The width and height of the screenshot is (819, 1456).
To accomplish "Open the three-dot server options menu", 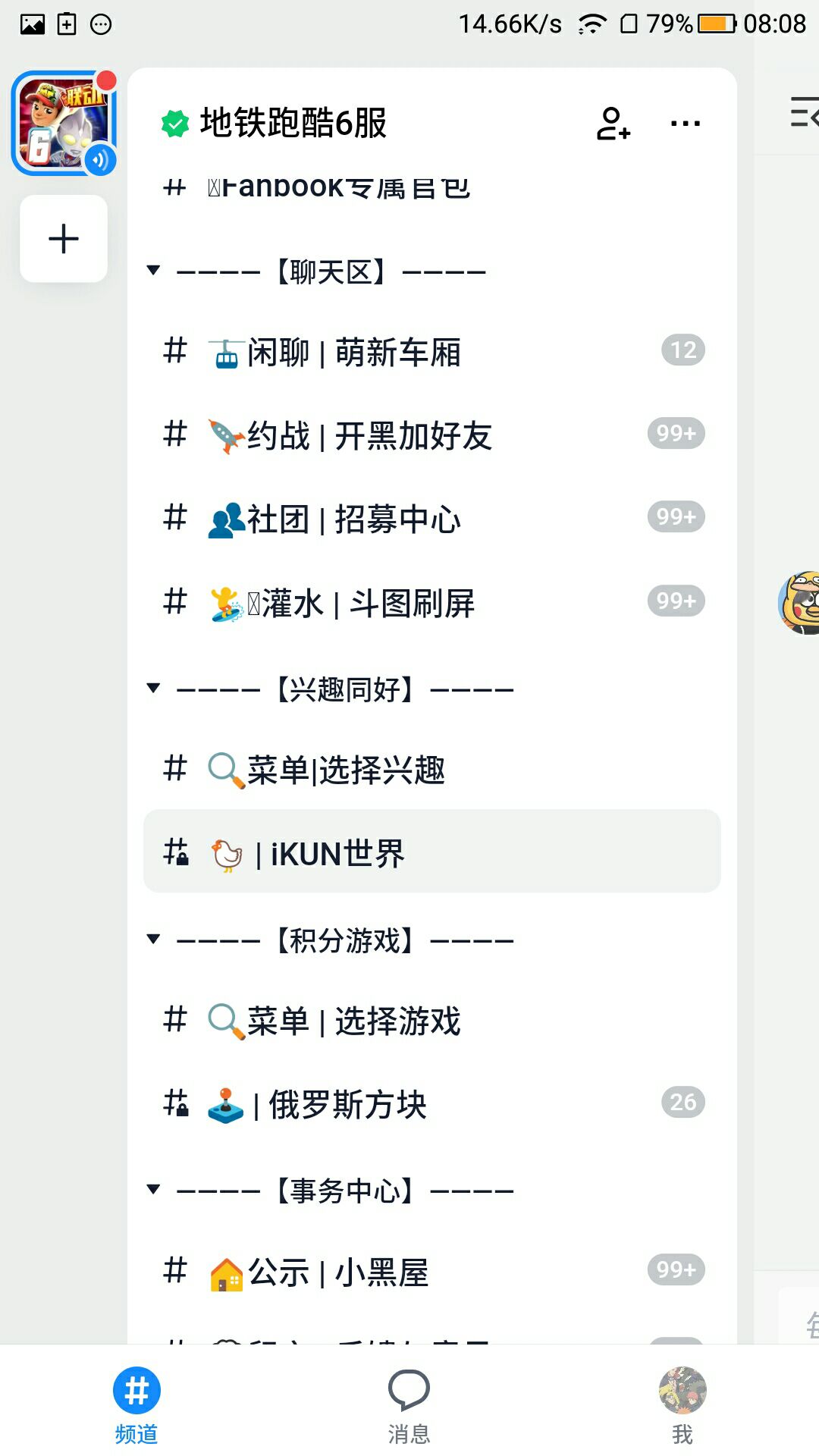I will 686,124.
